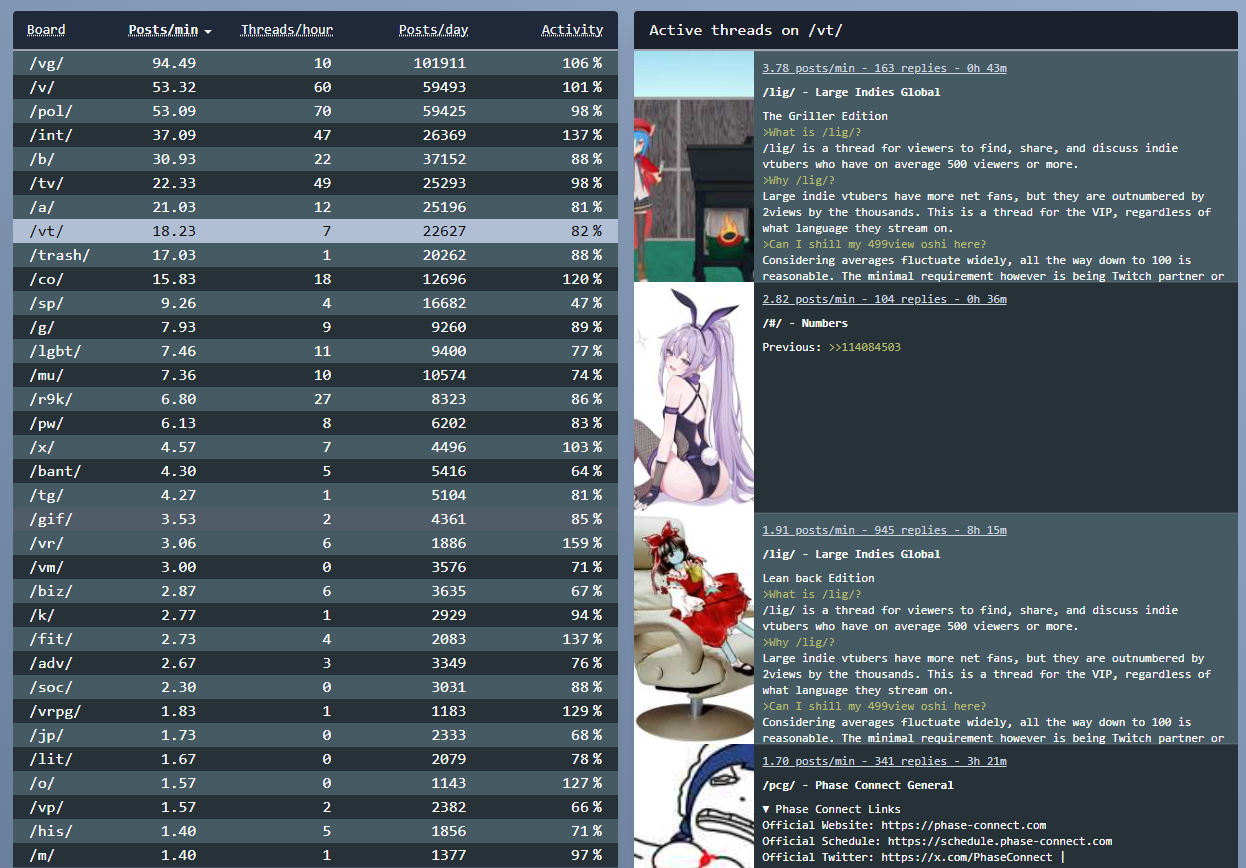Select the /vrpg/ board row
The image size is (1246, 868).
(x=315, y=711)
